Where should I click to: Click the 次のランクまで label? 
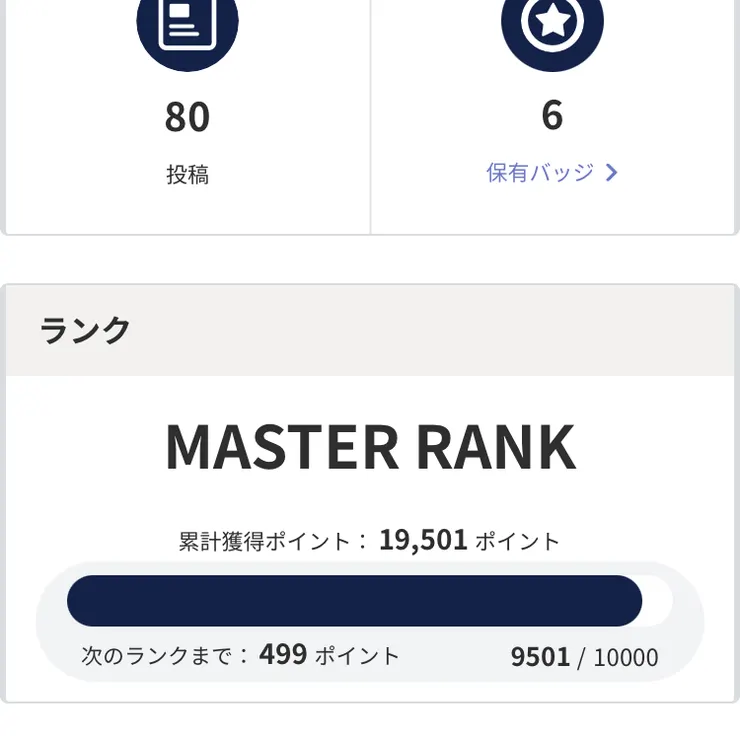165,656
